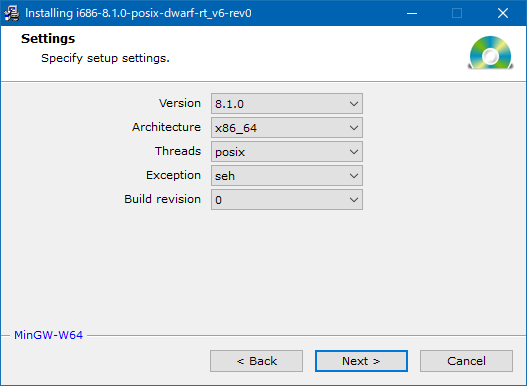Click the Settings page heading
The height and width of the screenshot is (386, 527).
48,39
